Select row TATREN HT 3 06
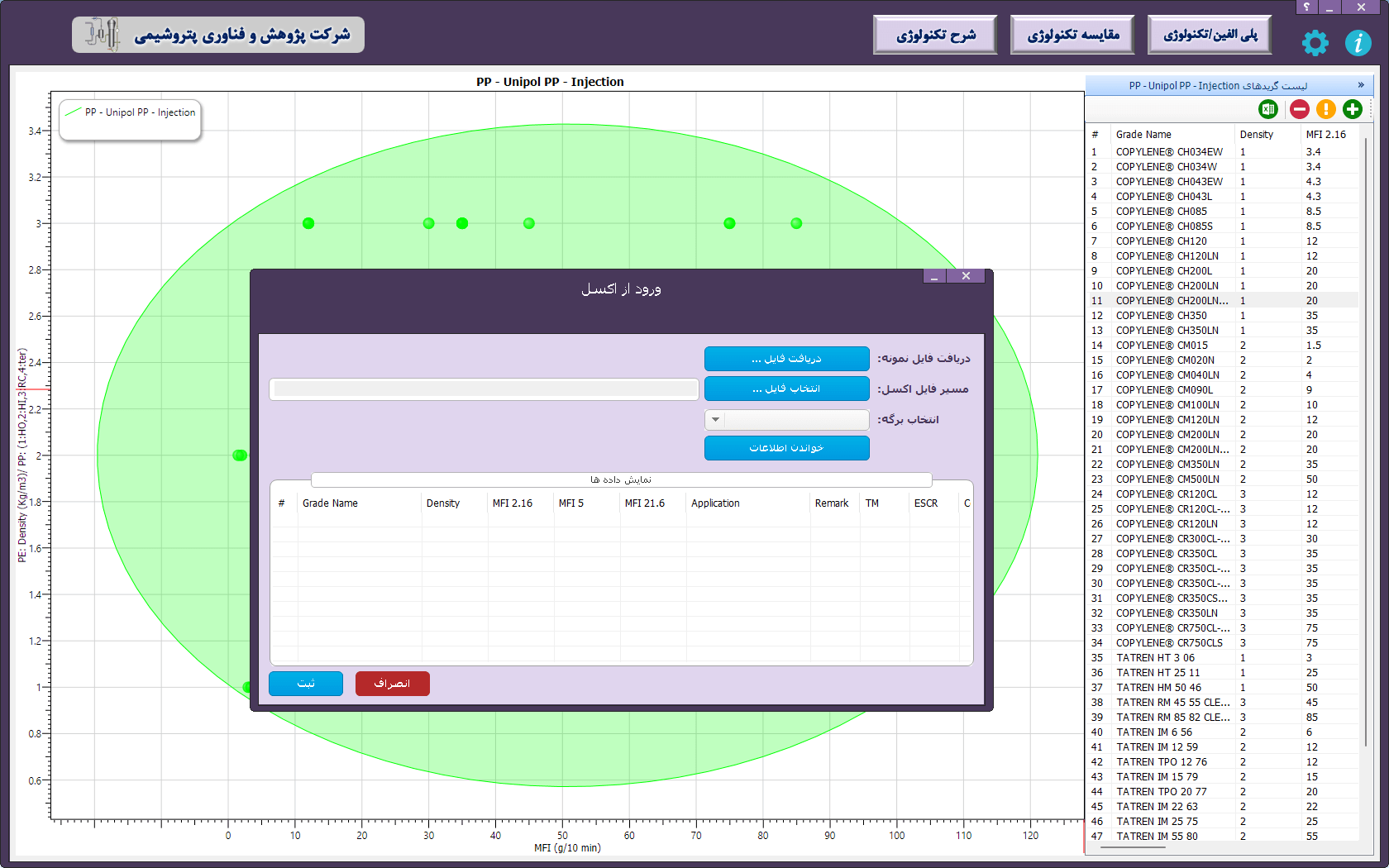This screenshot has height=868, width=1389. (x=1224, y=658)
